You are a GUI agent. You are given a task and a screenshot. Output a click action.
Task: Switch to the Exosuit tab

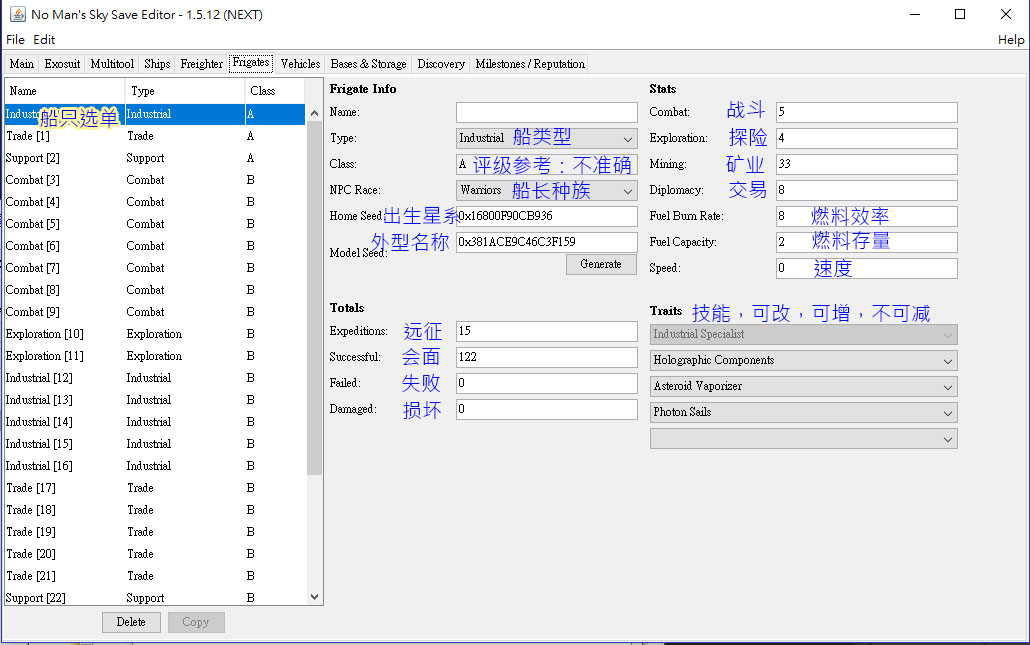pos(62,64)
